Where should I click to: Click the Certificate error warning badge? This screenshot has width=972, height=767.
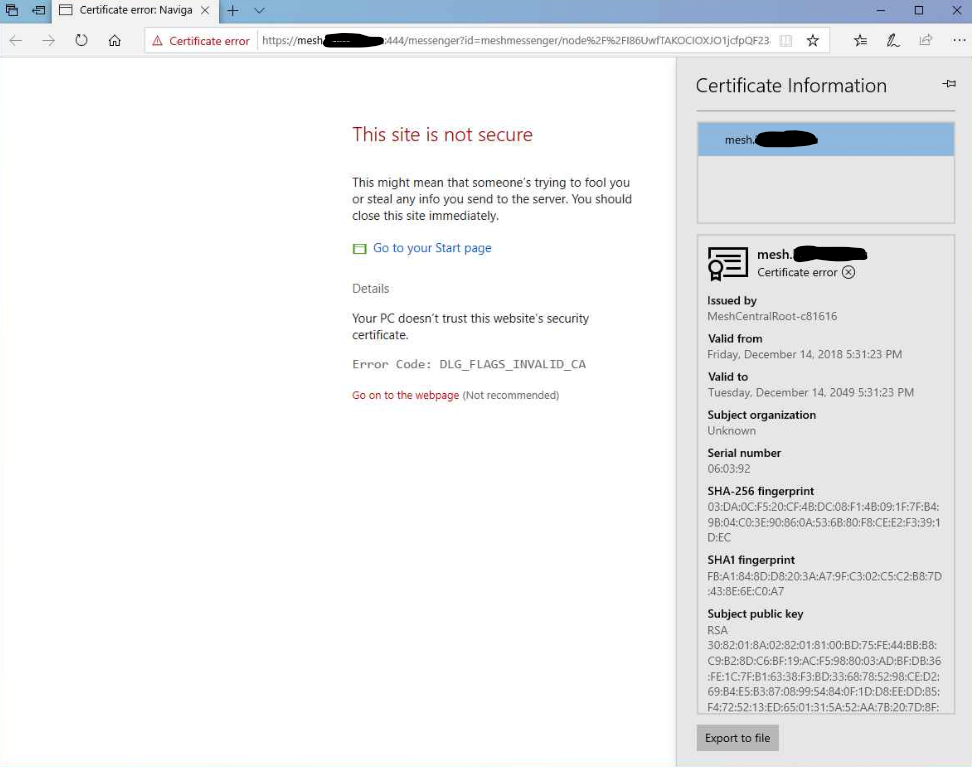[x=200, y=40]
